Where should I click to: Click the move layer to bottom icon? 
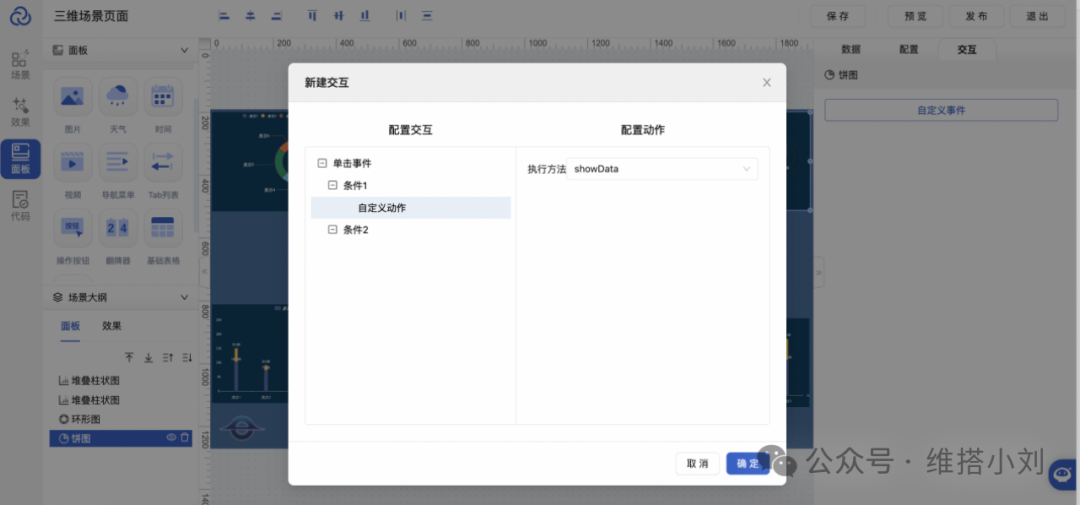[x=148, y=358]
